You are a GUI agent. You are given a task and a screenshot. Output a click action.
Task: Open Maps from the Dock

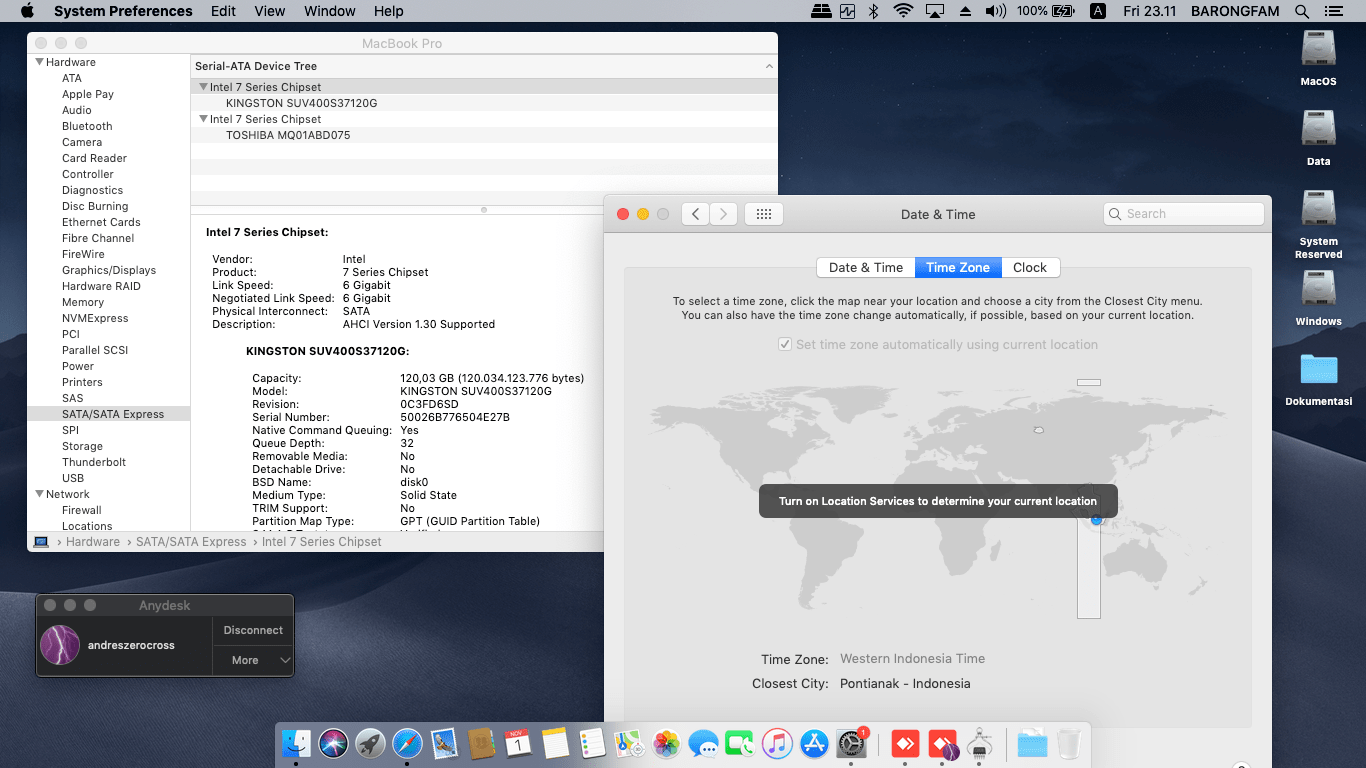point(629,744)
